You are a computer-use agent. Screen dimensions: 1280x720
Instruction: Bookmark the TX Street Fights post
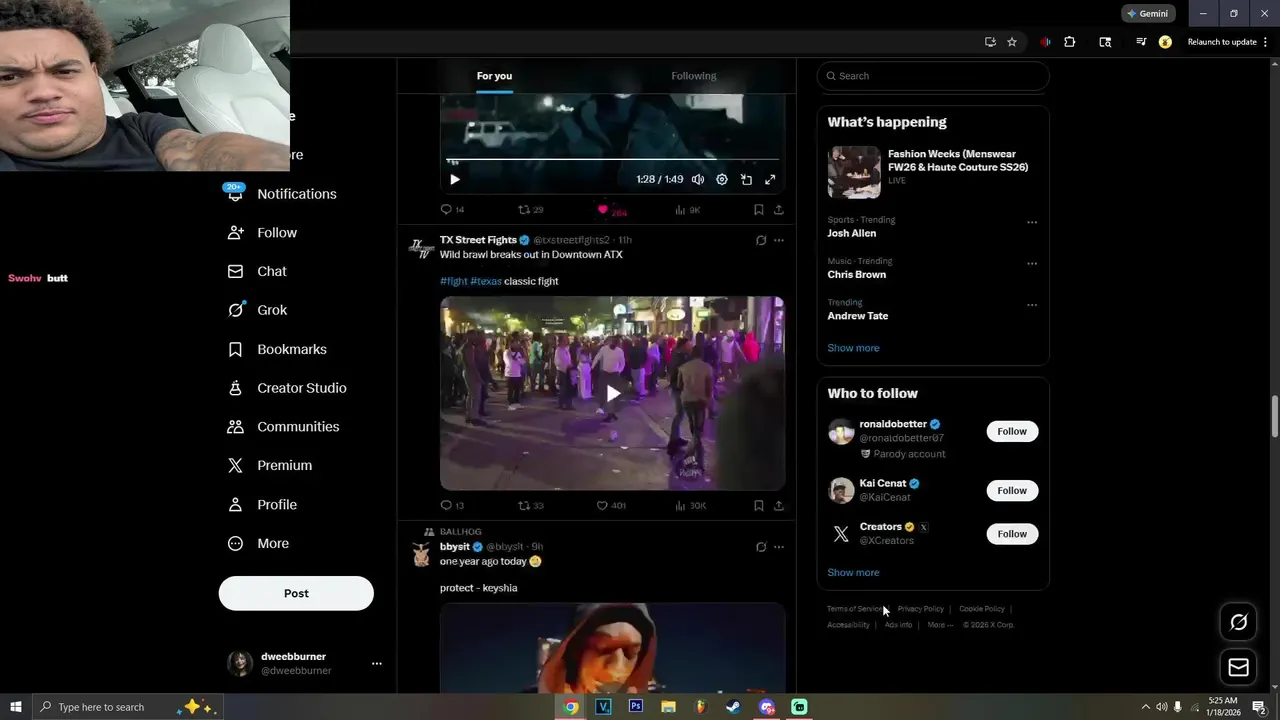(758, 506)
